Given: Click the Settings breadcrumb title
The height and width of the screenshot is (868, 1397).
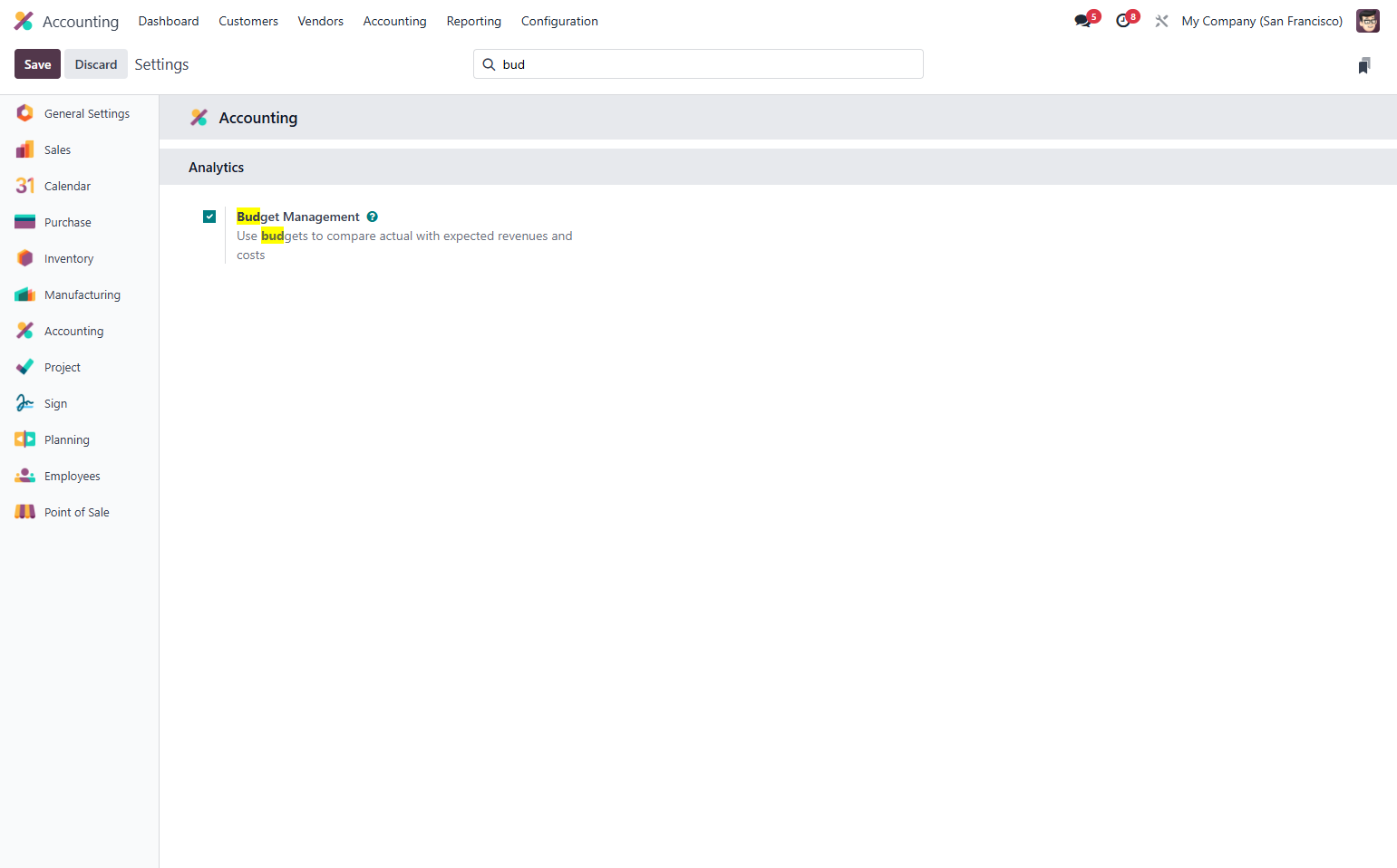Looking at the screenshot, I should click(161, 64).
